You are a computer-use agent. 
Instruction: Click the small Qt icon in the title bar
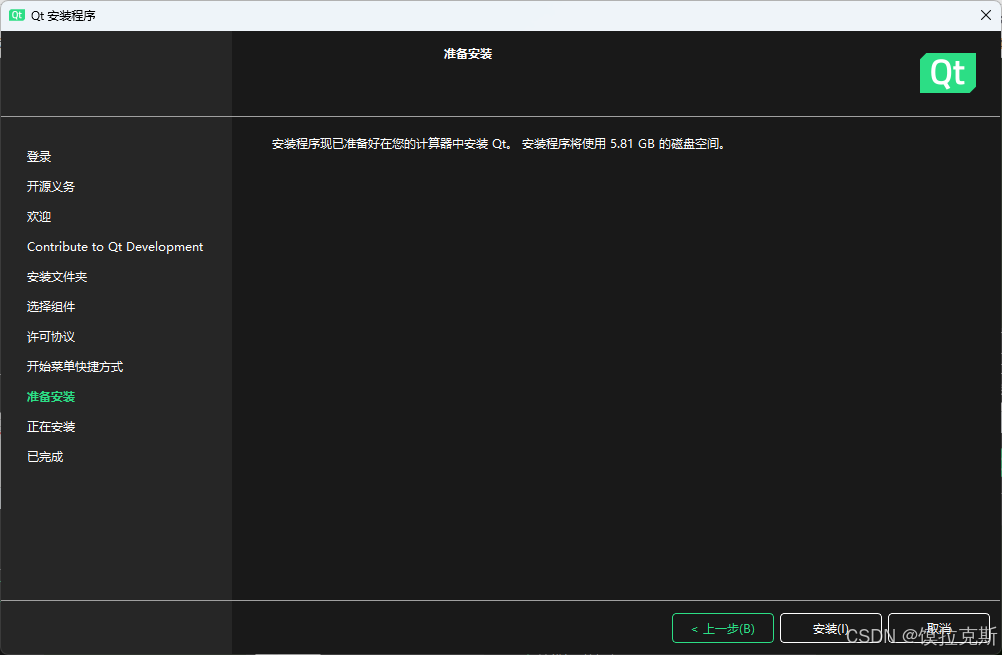click(17, 15)
